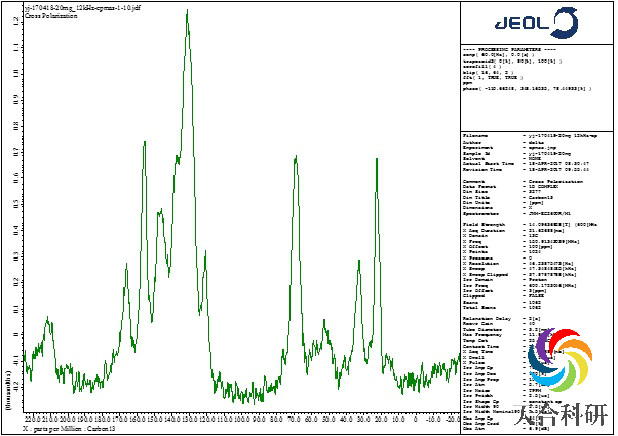The width and height of the screenshot is (618, 436).
Task: Select the PROCESSING PARAMETERS header line
Action: (512, 49)
